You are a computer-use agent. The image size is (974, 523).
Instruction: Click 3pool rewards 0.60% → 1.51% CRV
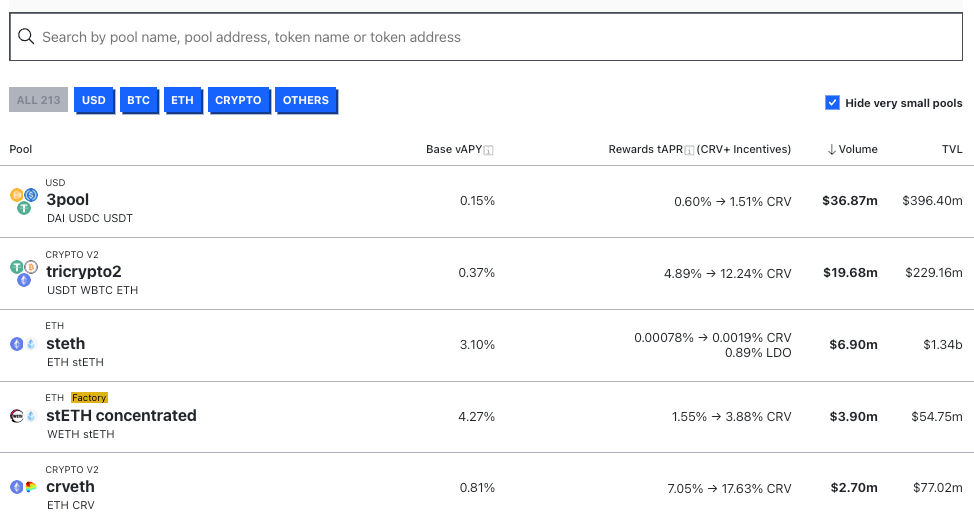[x=732, y=202]
